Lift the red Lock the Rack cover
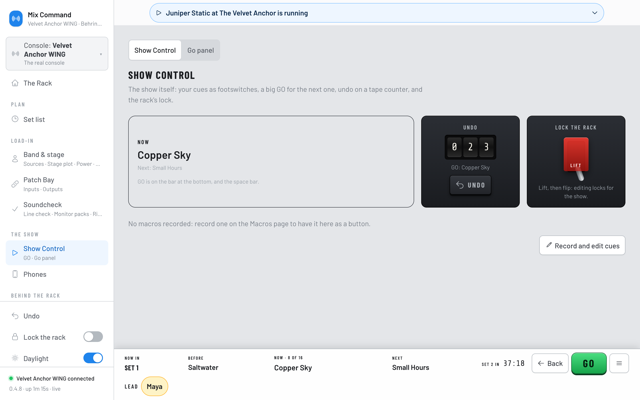 (576, 155)
